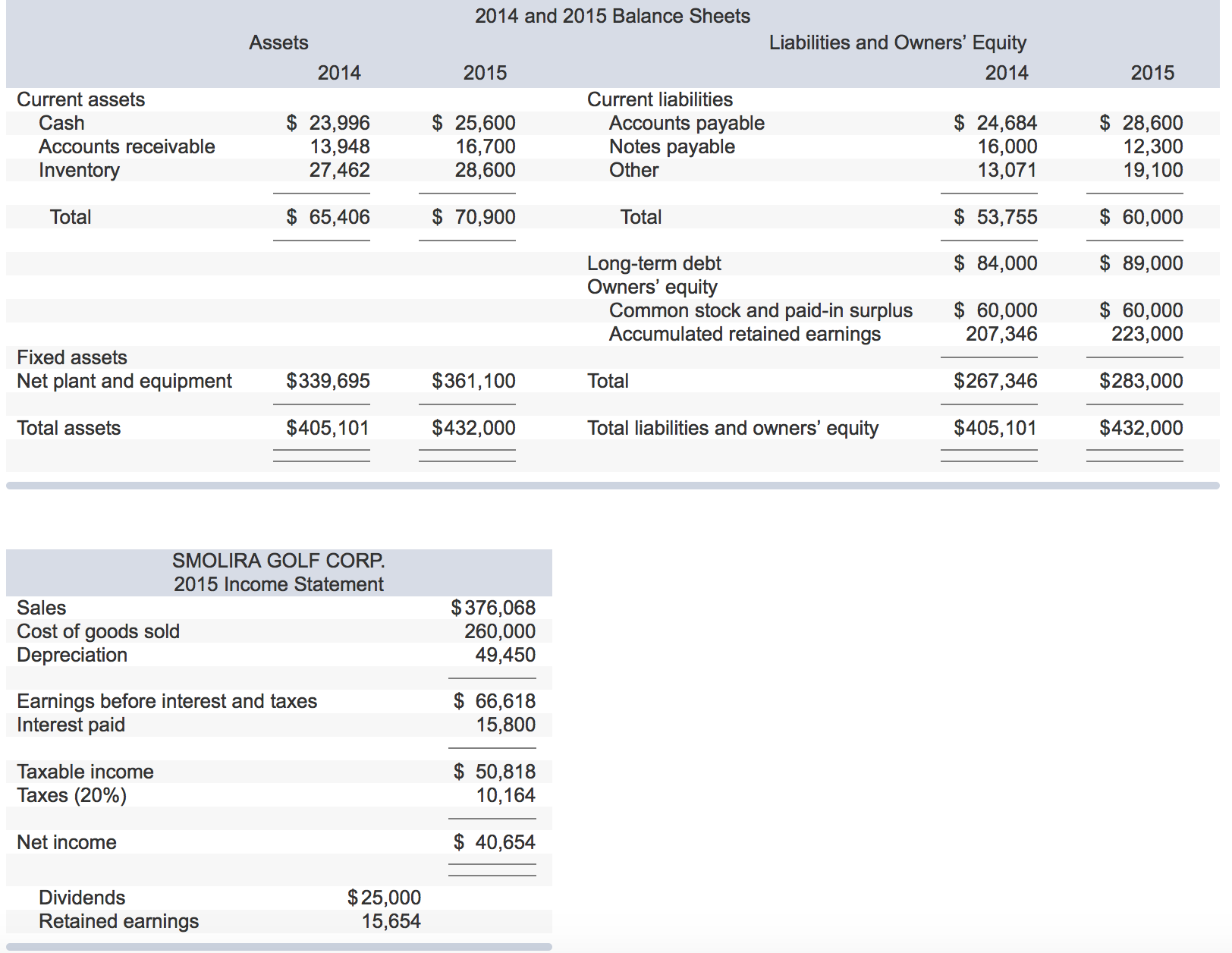Click the Owners' equity label

pyautogui.click(x=652, y=287)
